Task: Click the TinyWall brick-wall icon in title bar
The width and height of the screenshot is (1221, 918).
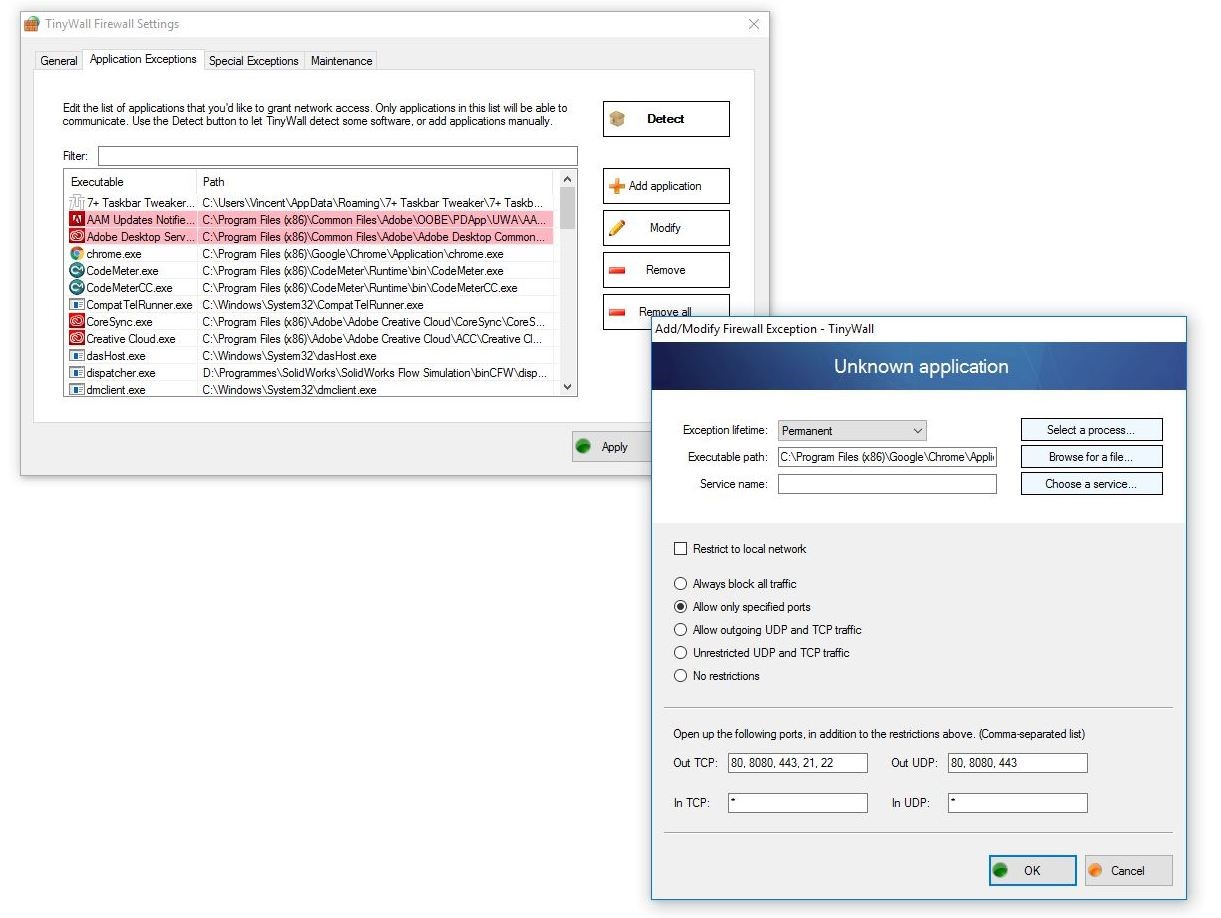Action: click(x=32, y=24)
